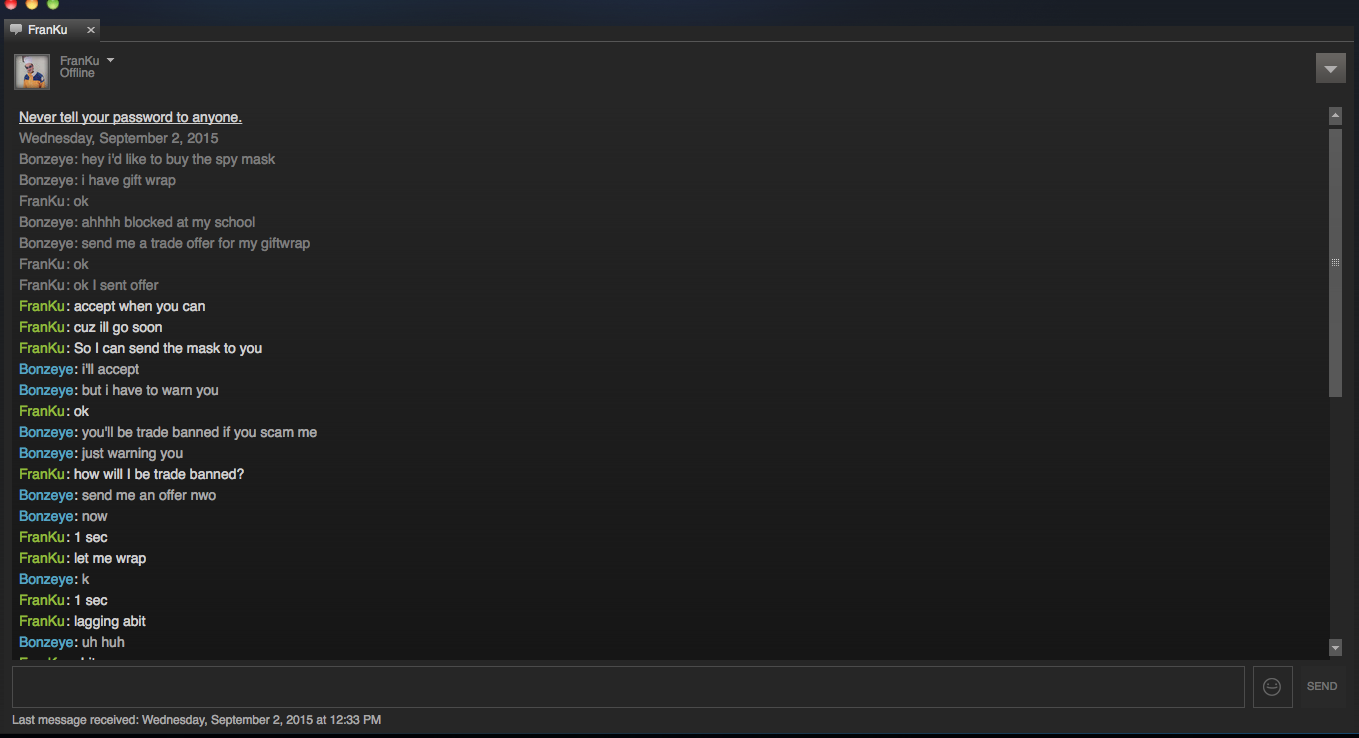
Task: Click the SEND button
Action: [x=1321, y=687]
